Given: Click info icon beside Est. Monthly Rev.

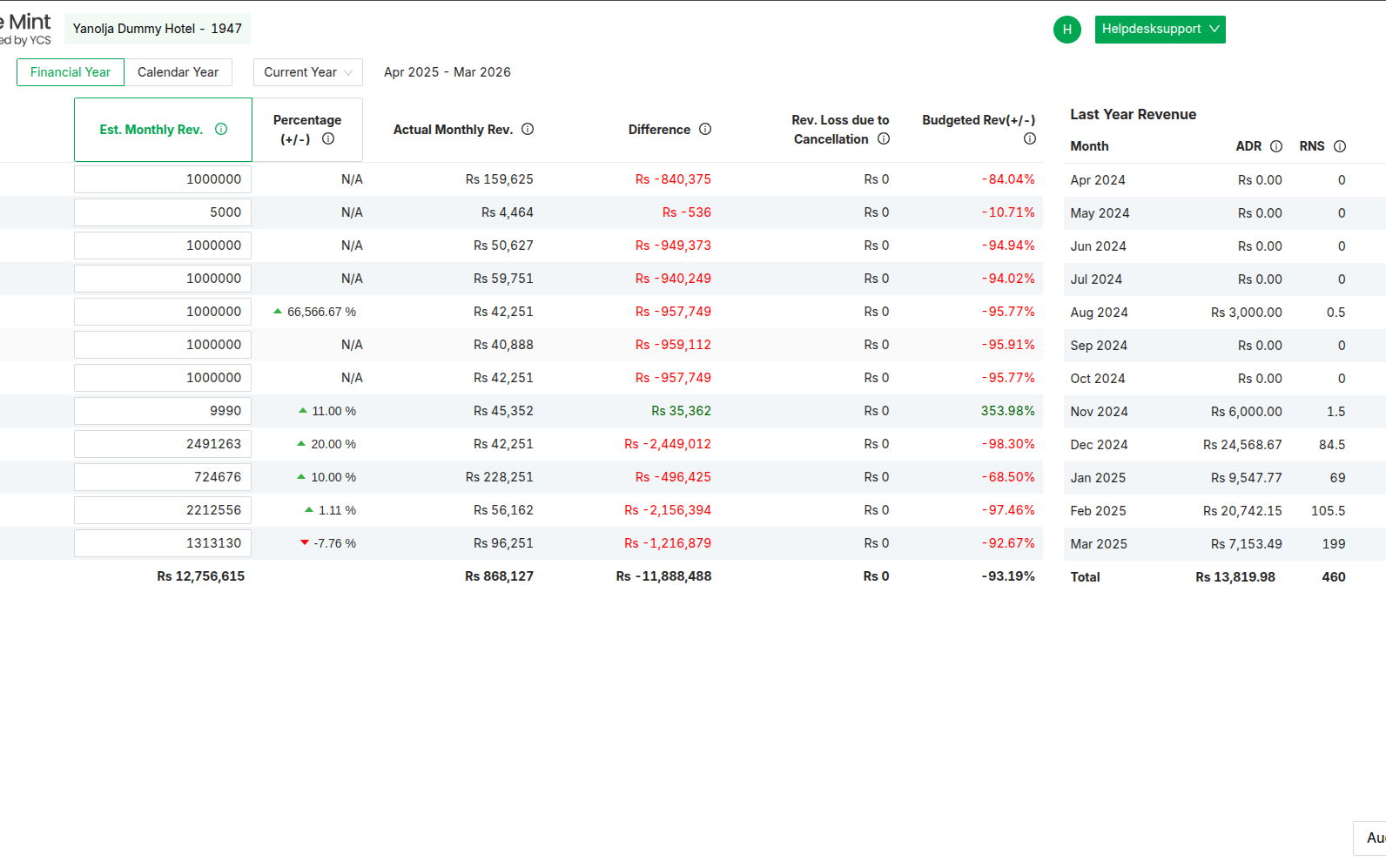Looking at the screenshot, I should tap(221, 130).
